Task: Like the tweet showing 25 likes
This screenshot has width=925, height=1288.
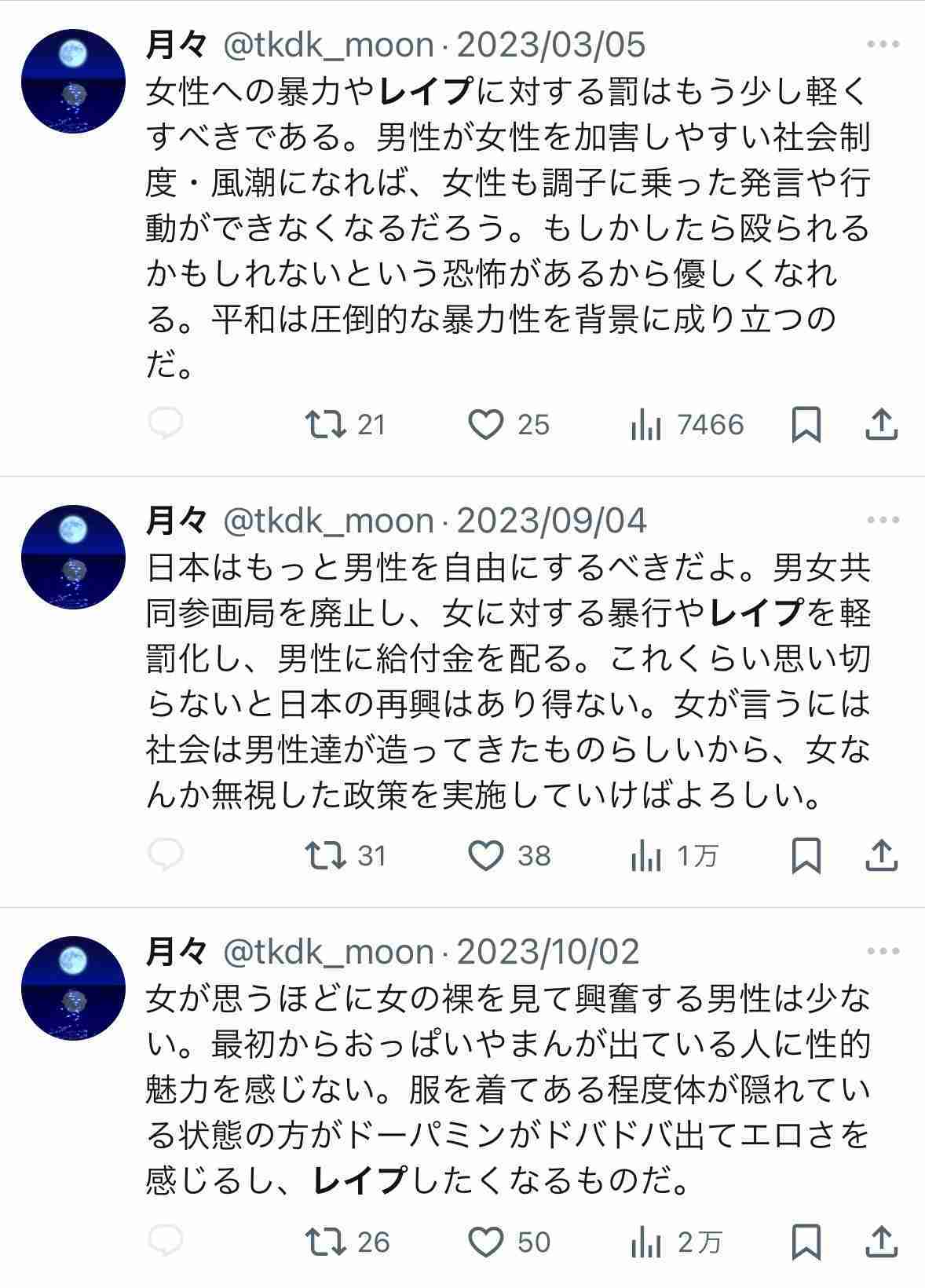Action: [x=509, y=425]
